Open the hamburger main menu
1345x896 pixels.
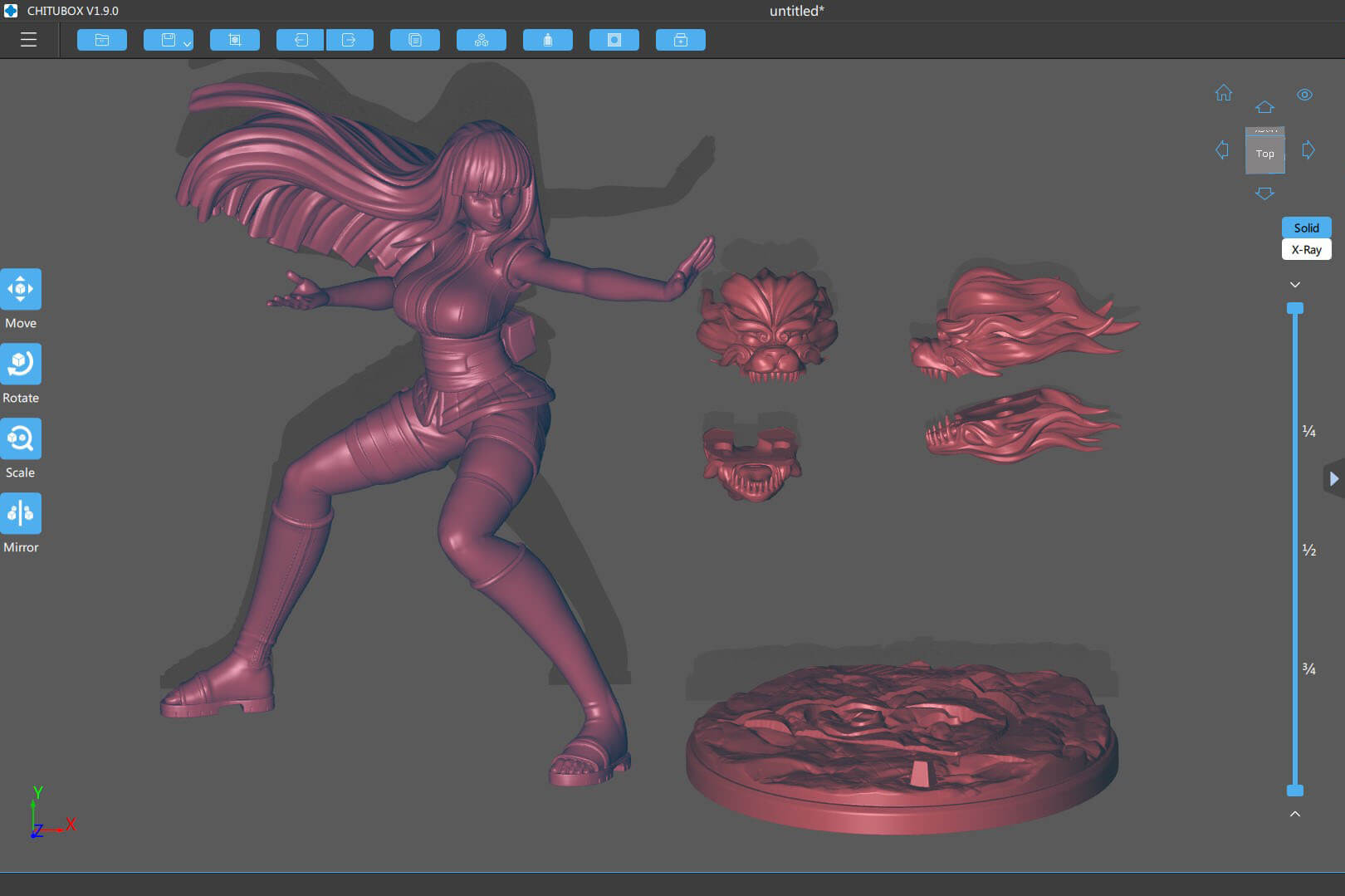(28, 40)
